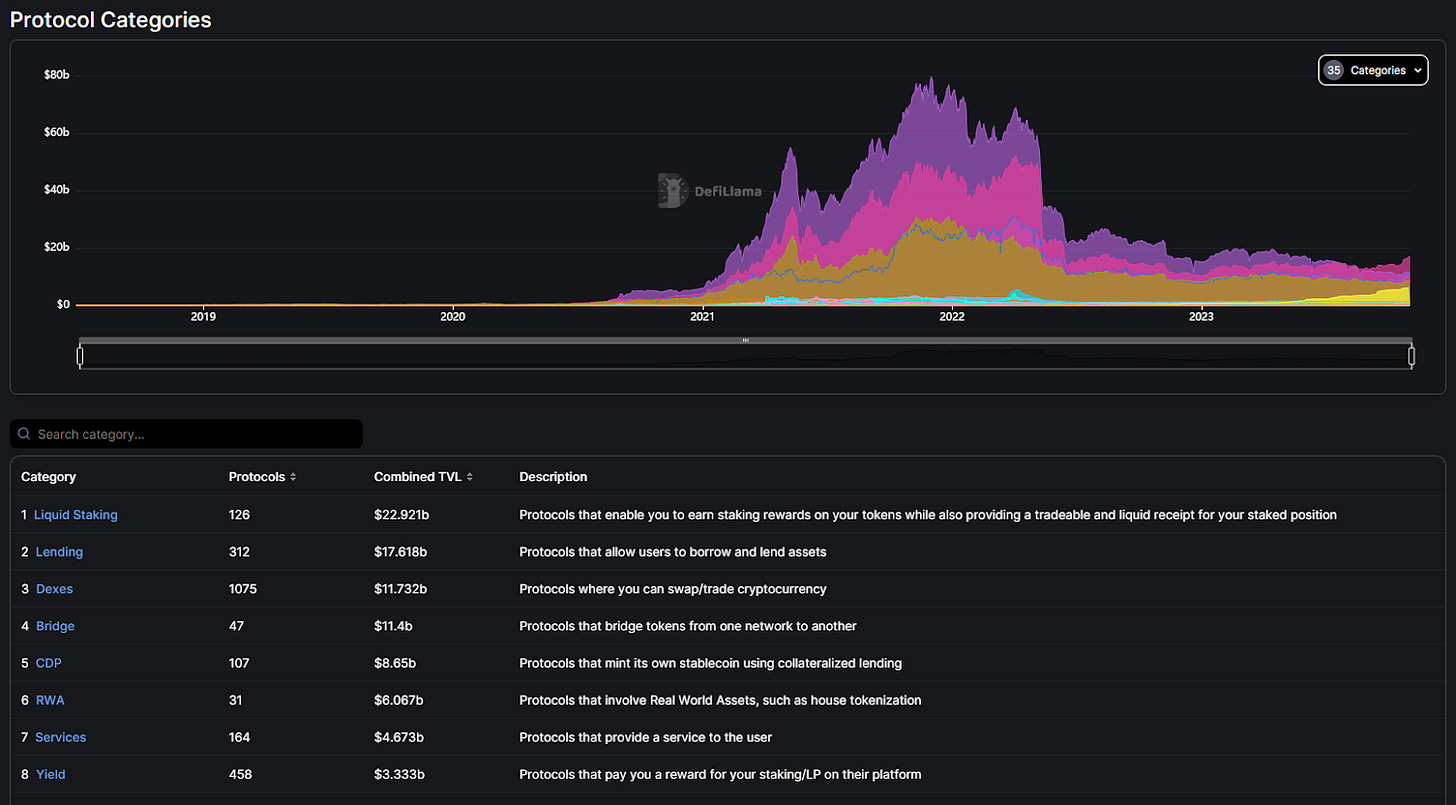Open the Dexes category link
The width and height of the screenshot is (1456, 805).
coord(54,589)
